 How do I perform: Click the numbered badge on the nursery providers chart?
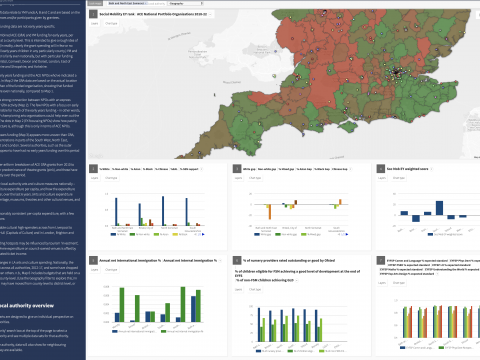(237, 260)
